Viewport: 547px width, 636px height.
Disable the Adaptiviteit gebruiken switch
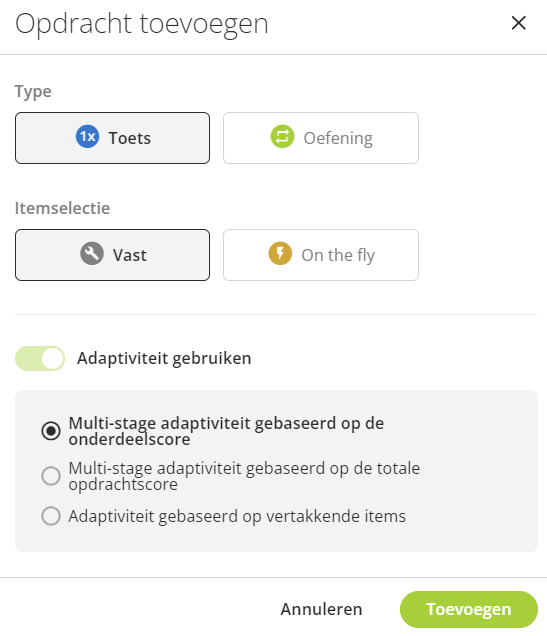coord(40,358)
